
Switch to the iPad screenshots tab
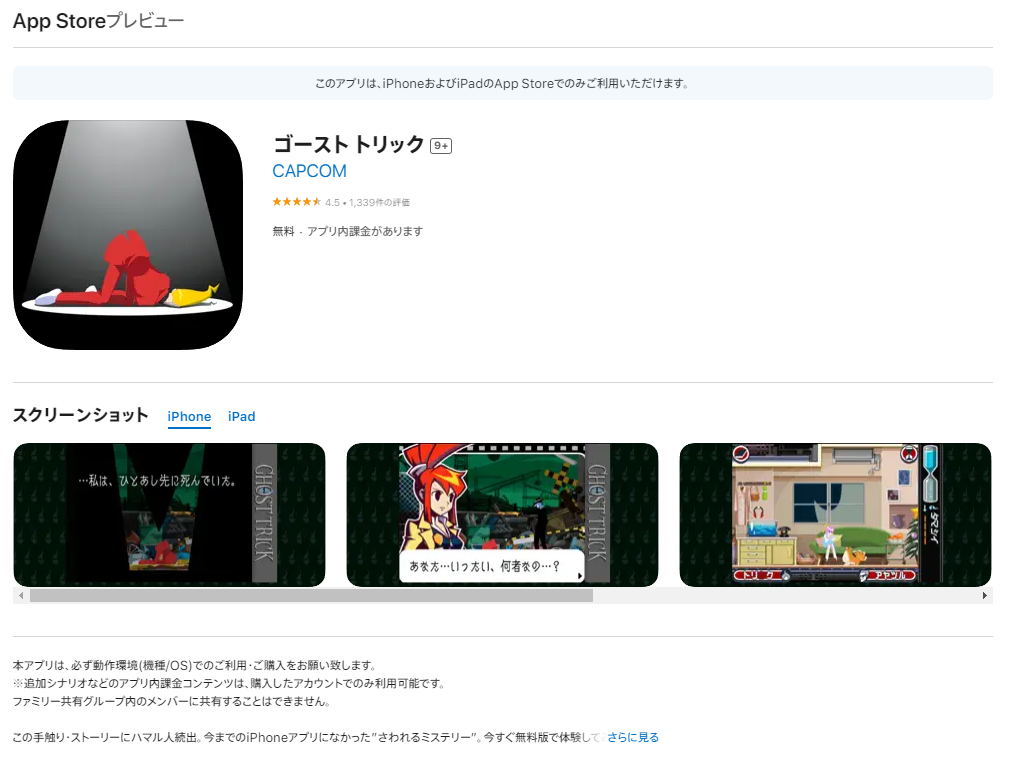pos(241,417)
